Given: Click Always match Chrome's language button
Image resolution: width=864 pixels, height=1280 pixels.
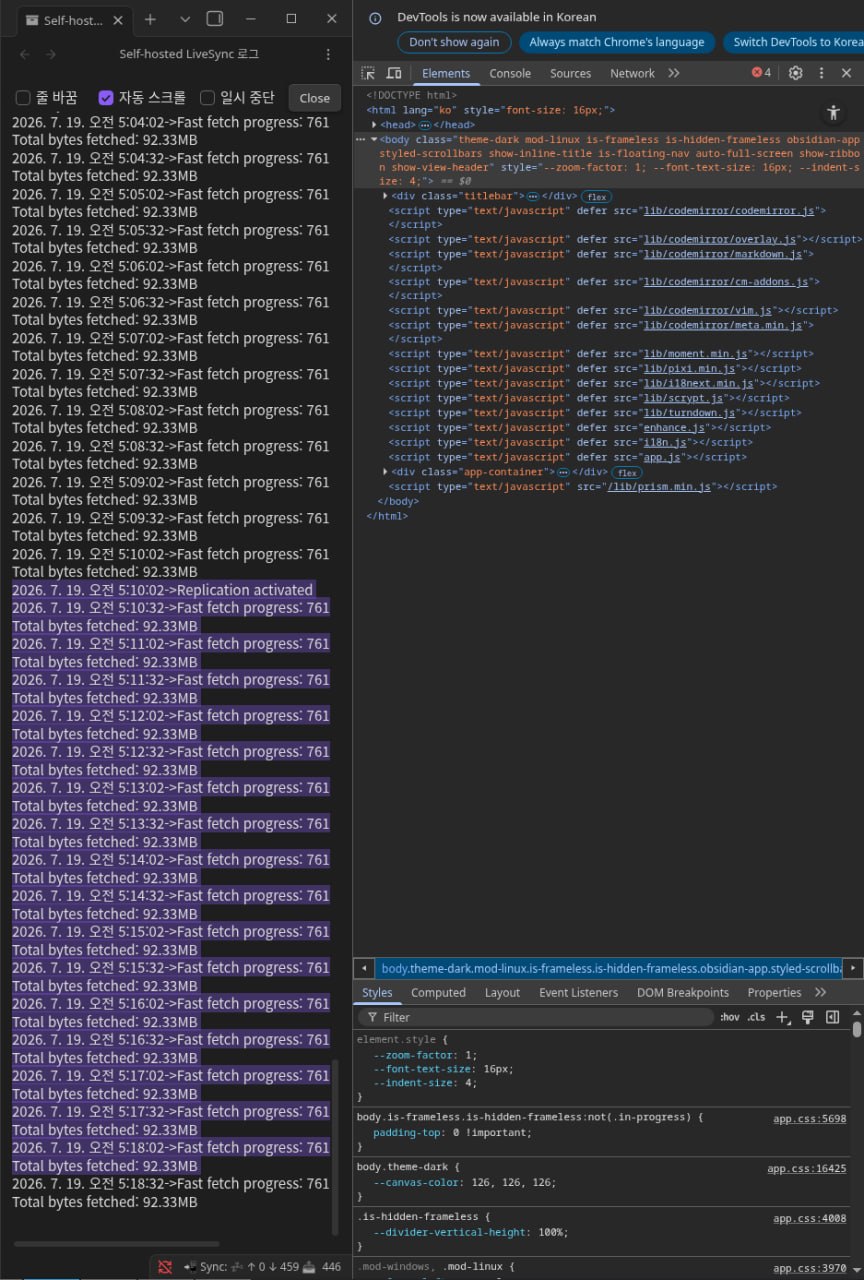Looking at the screenshot, I should [x=617, y=42].
